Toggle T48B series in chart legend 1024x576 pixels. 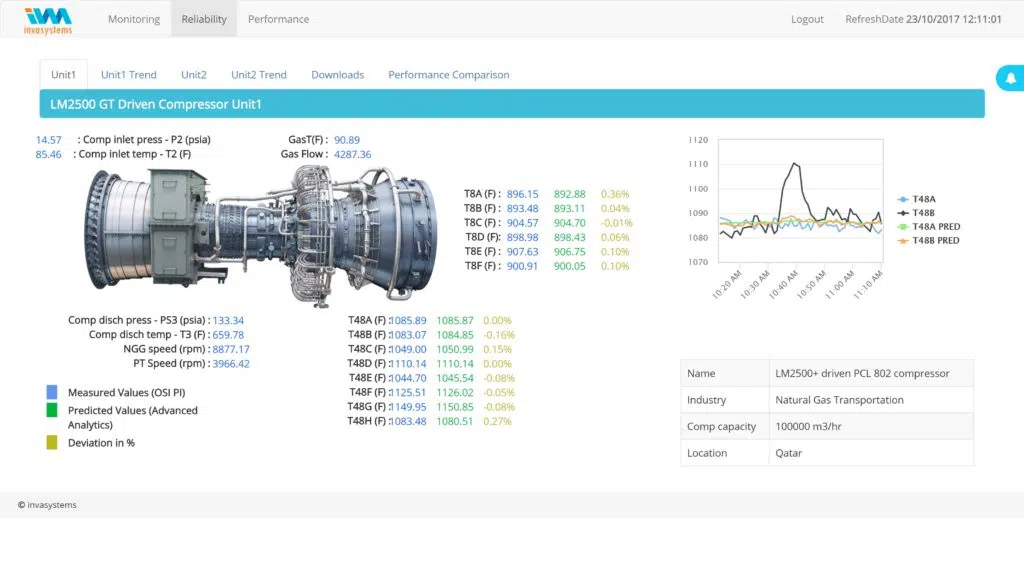coord(916,213)
